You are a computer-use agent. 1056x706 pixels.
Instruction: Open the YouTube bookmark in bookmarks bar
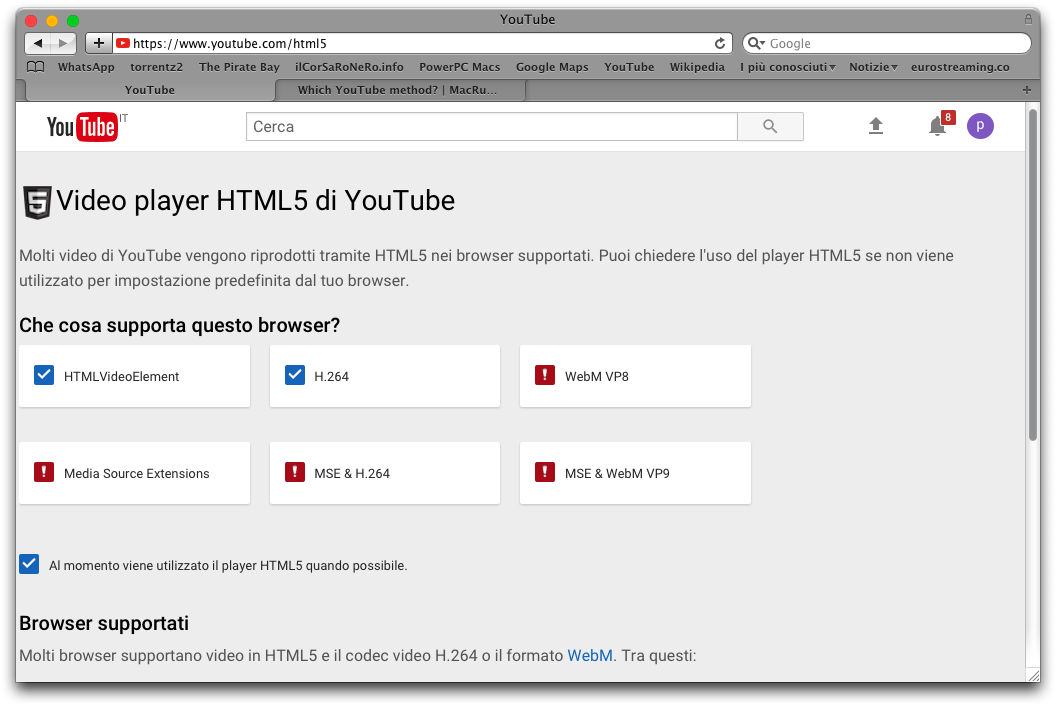629,67
